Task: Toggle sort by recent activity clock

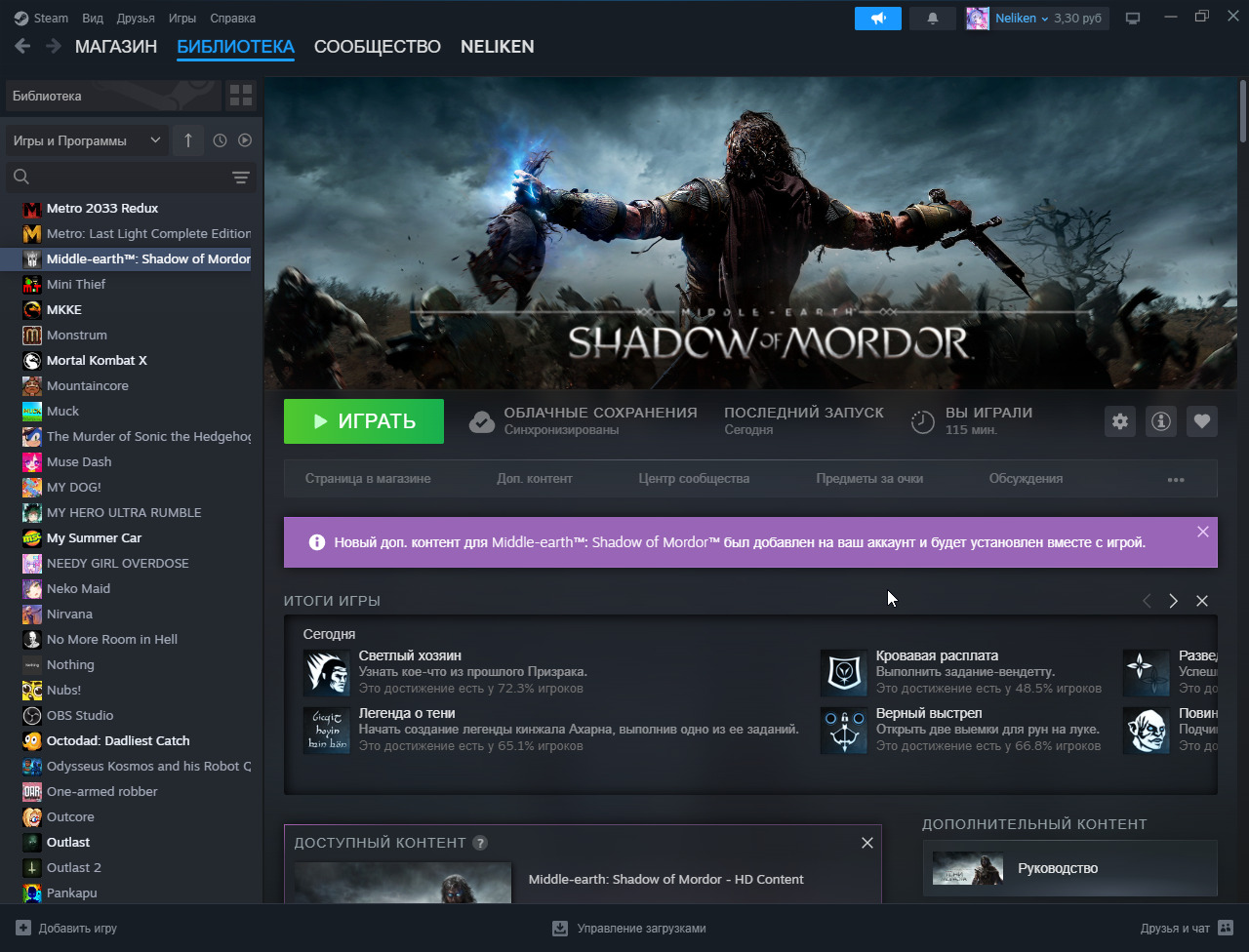Action: 220,140
